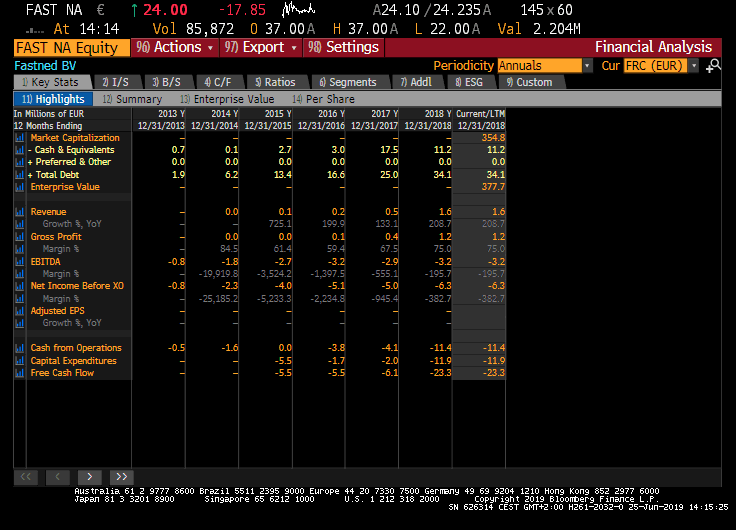
Task: Switch to the Segments tab
Action: pos(349,82)
